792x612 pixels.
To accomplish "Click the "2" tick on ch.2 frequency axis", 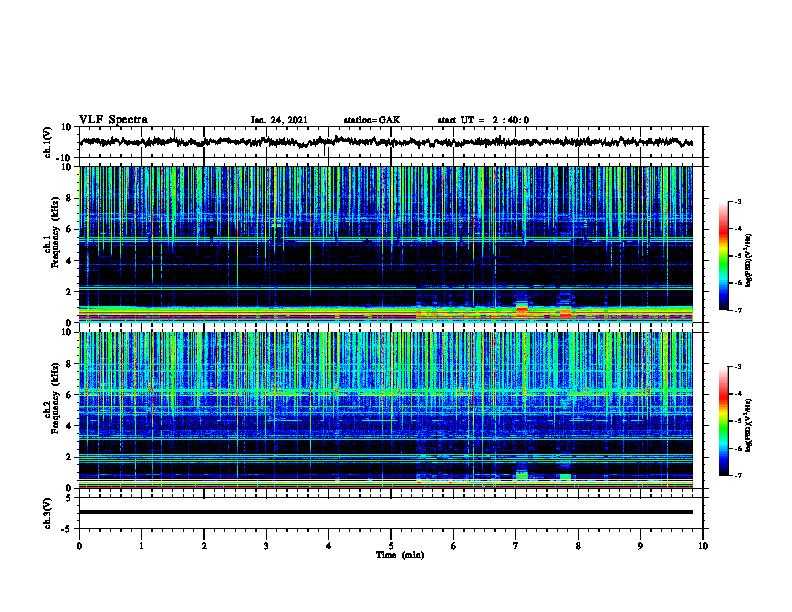I will point(69,457).
